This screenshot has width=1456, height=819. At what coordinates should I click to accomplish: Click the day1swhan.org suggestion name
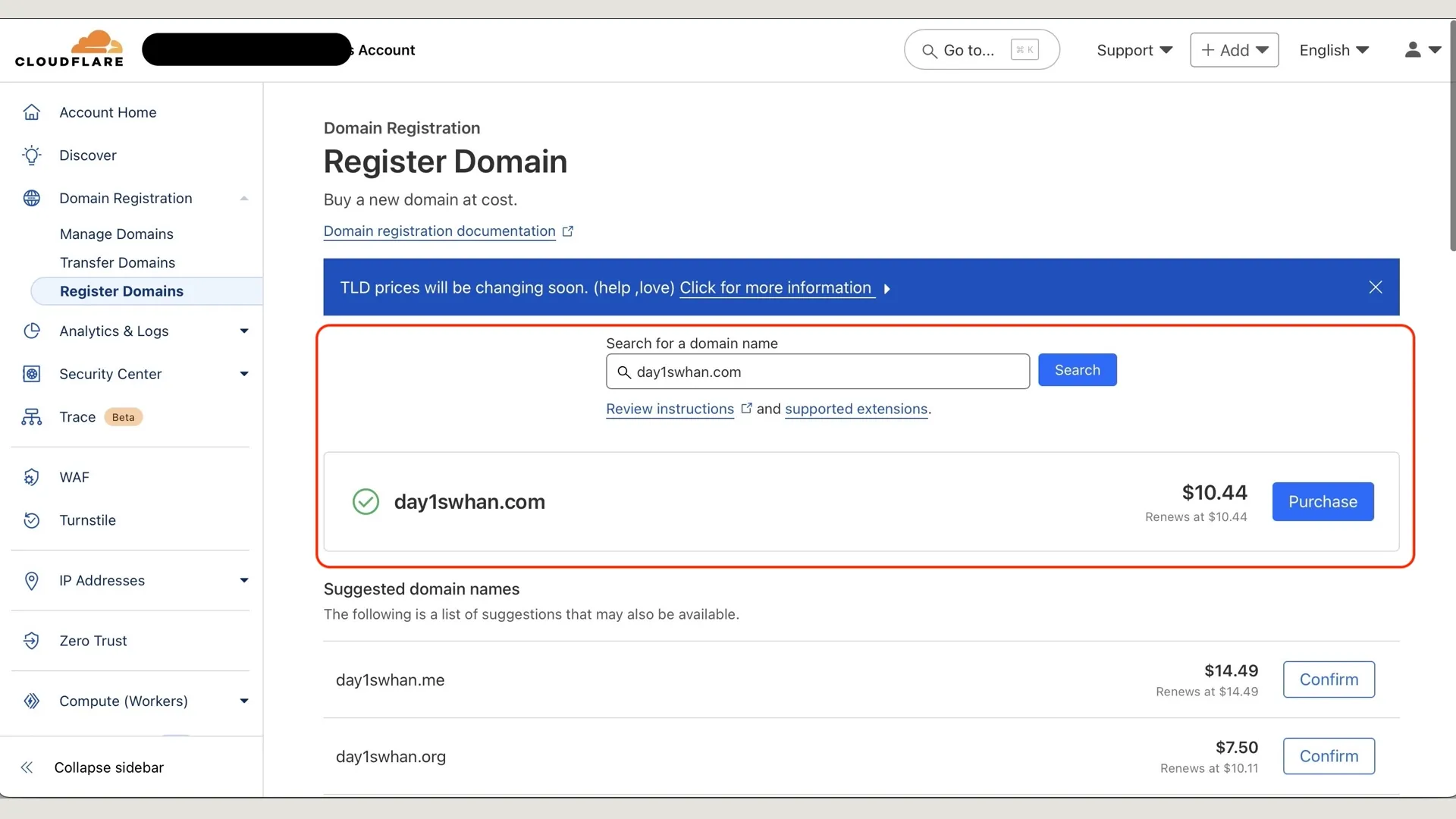point(391,757)
